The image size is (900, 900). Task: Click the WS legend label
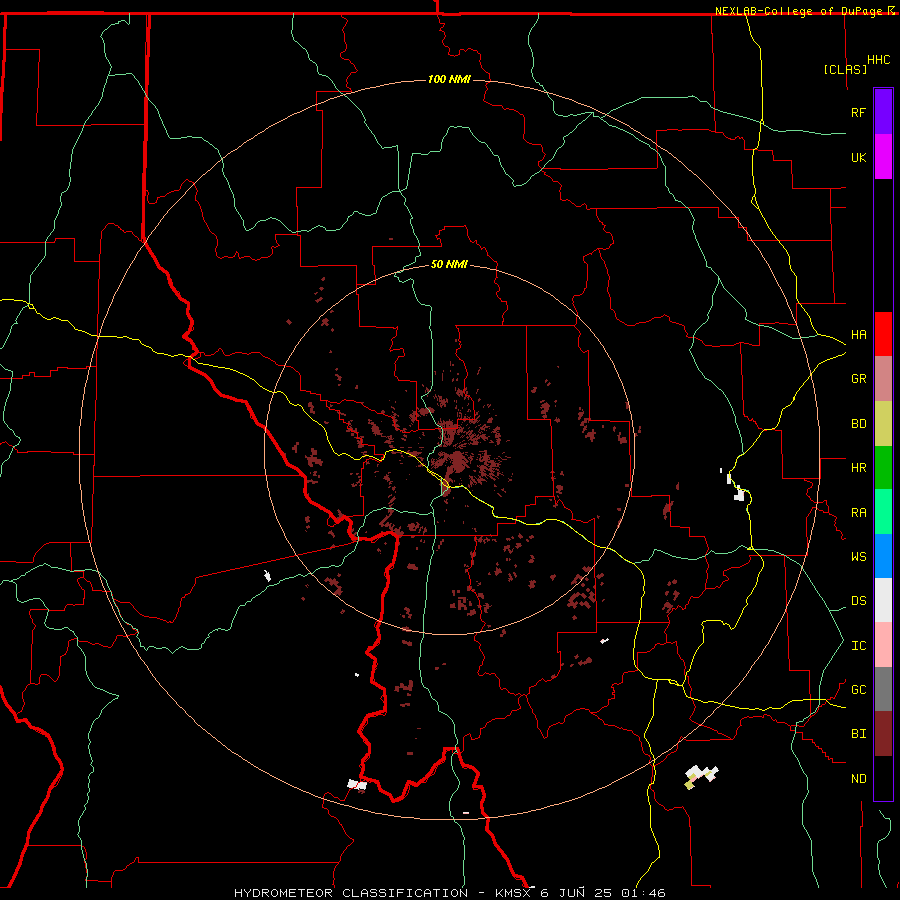tap(858, 556)
